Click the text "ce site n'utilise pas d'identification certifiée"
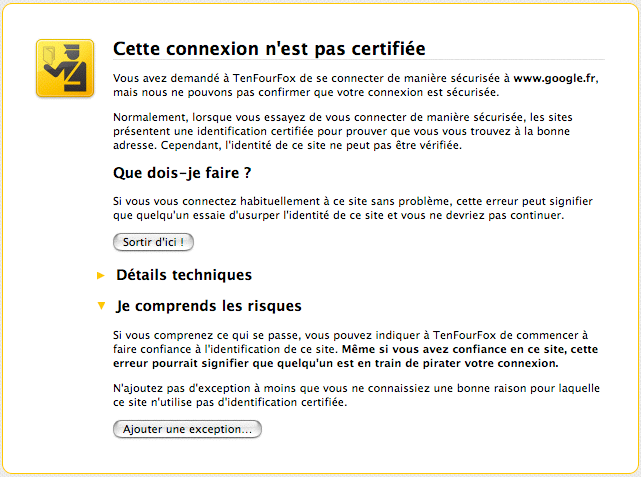Image resolution: width=641 pixels, height=477 pixels. point(230,402)
